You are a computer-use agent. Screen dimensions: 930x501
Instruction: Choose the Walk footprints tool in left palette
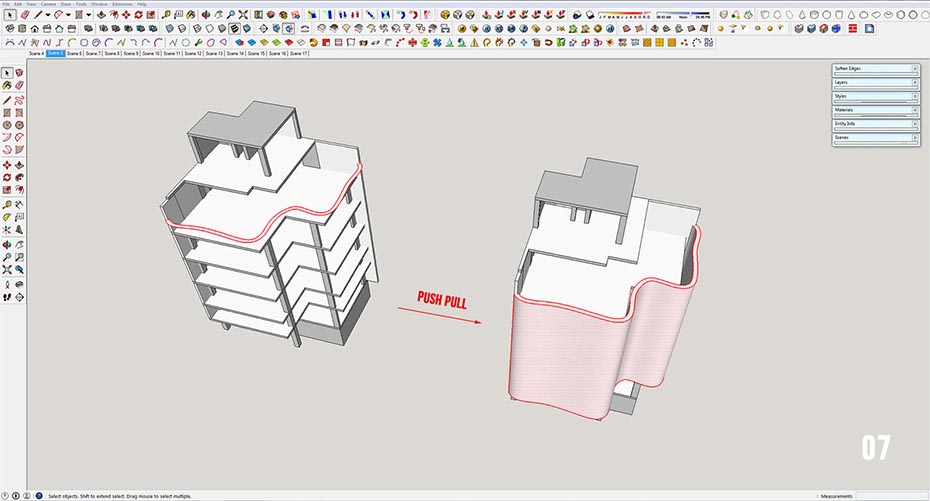pos(7,296)
